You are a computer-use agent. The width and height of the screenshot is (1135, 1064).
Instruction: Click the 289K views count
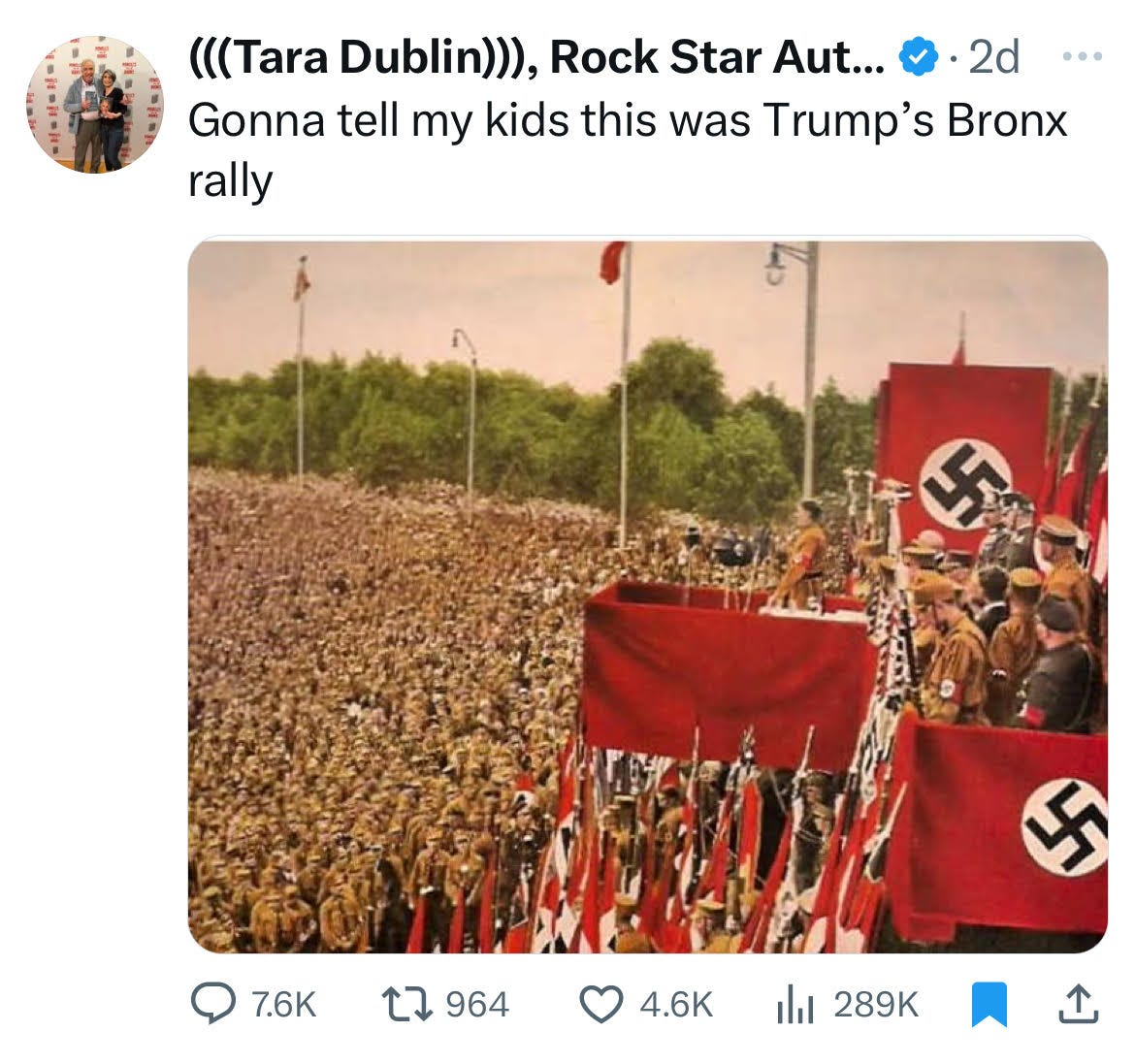876,1005
